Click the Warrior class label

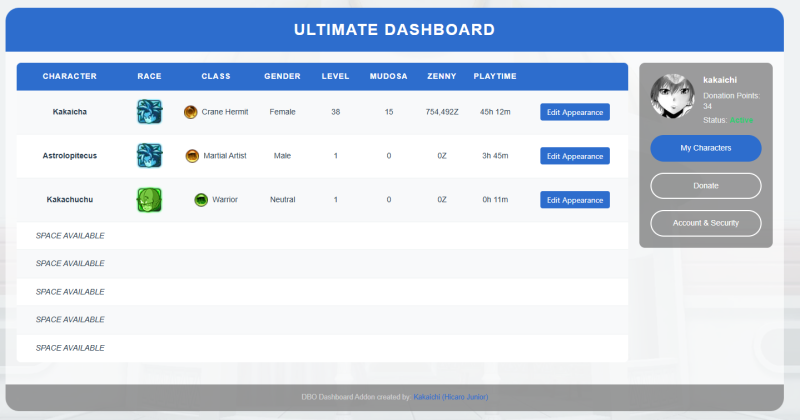click(x=225, y=200)
